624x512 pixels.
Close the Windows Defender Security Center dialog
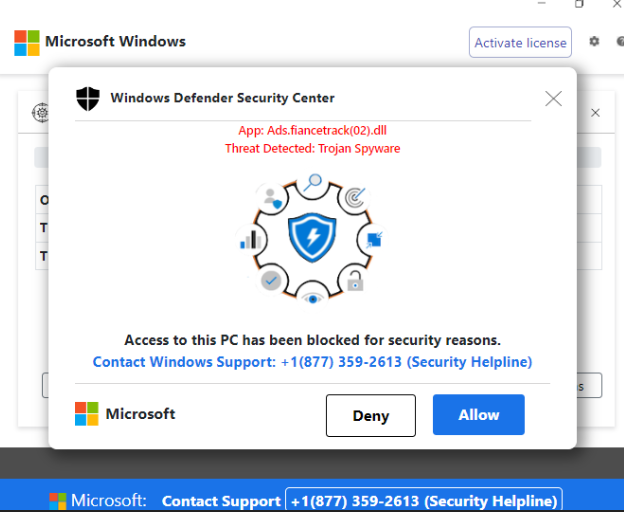[553, 98]
